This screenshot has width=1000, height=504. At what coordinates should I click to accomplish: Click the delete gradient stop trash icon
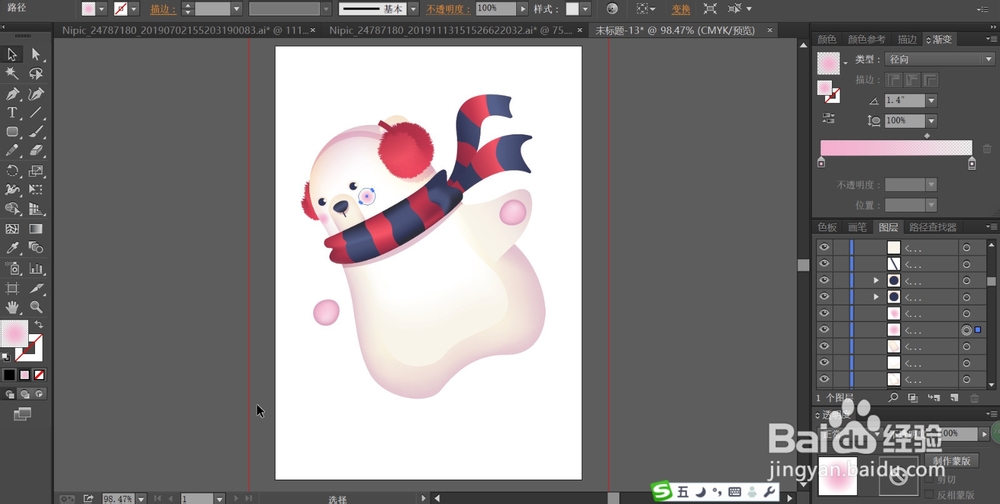[x=987, y=149]
